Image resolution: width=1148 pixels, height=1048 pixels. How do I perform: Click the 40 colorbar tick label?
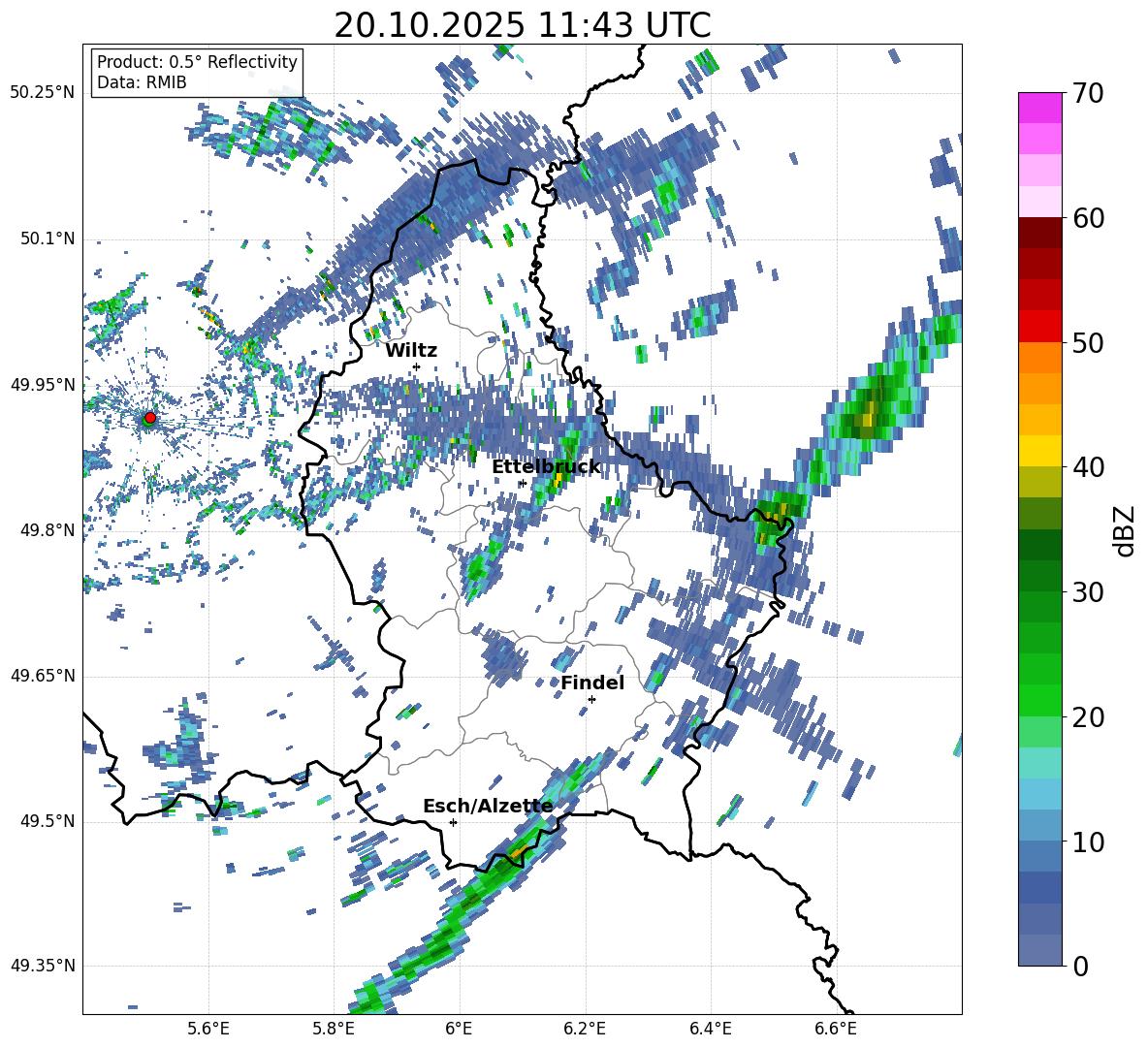pos(1088,467)
